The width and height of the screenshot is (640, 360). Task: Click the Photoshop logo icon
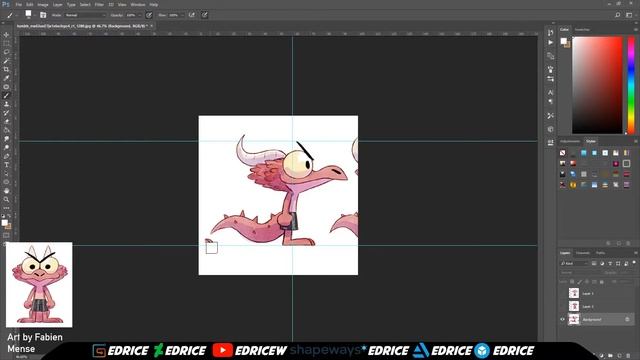(6, 4)
